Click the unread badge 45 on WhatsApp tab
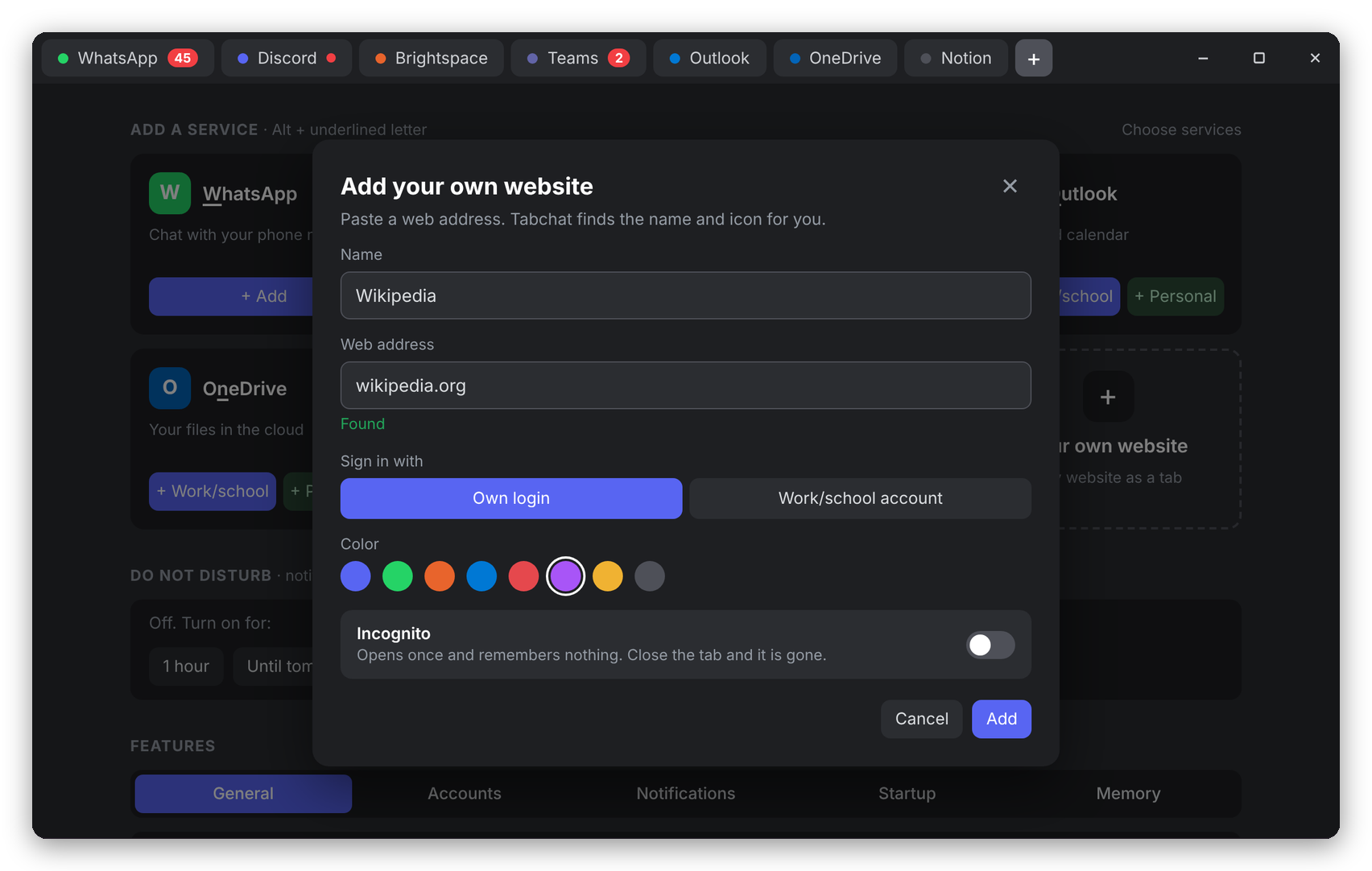 [183, 58]
